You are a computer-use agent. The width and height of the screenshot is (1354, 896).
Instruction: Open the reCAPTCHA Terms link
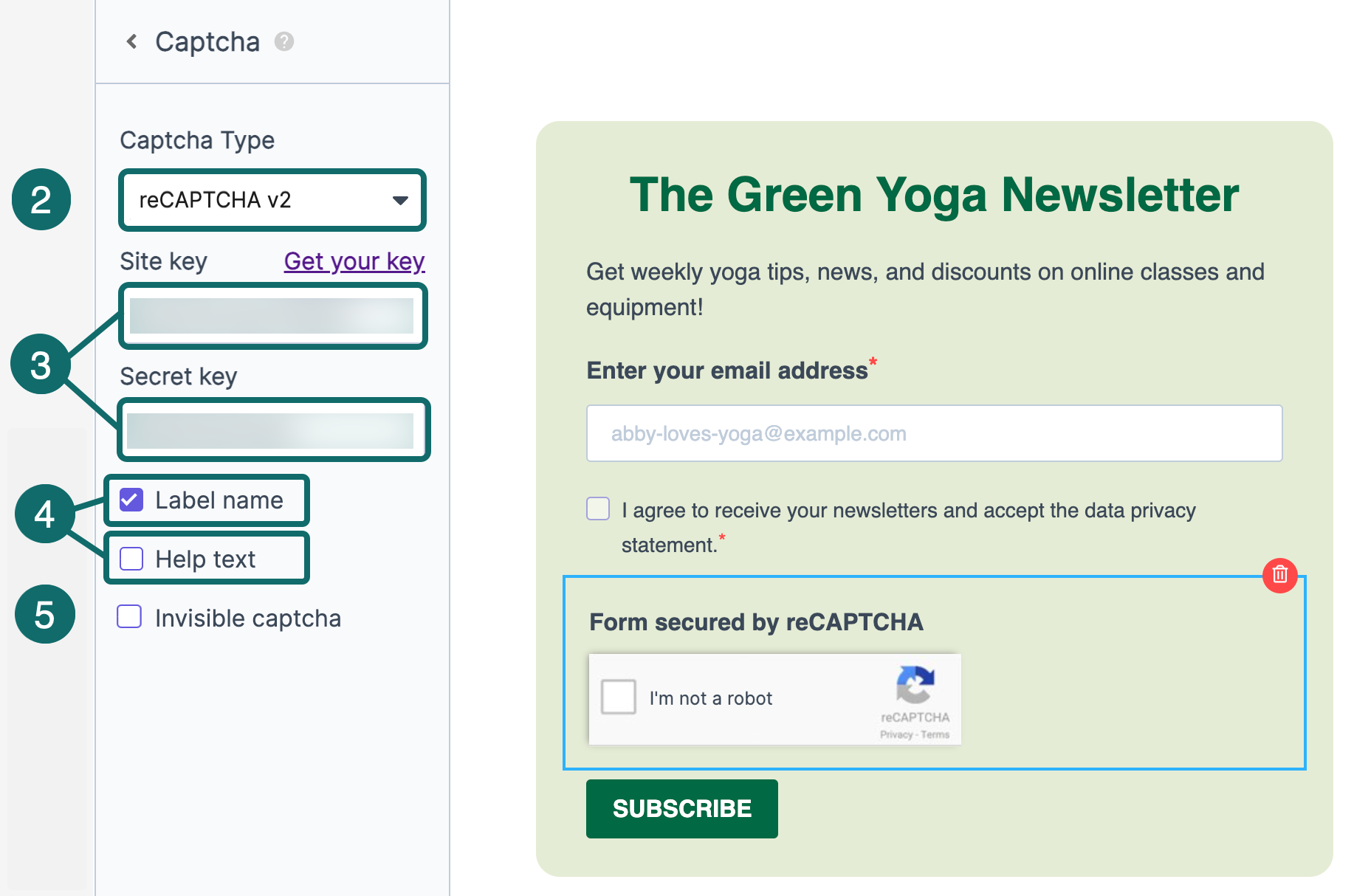[x=935, y=734]
